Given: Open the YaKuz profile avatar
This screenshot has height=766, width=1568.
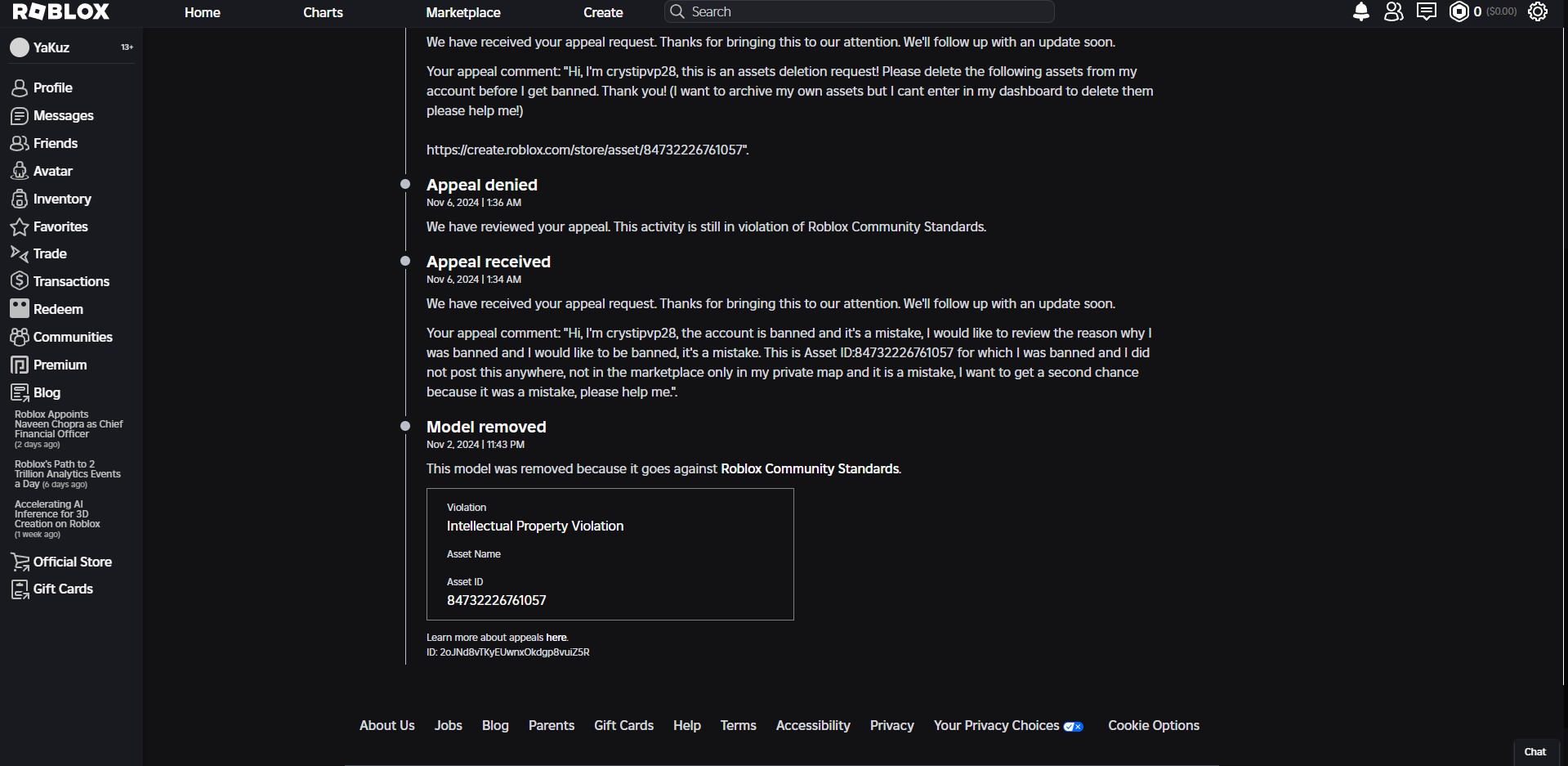Looking at the screenshot, I should tap(20, 47).
